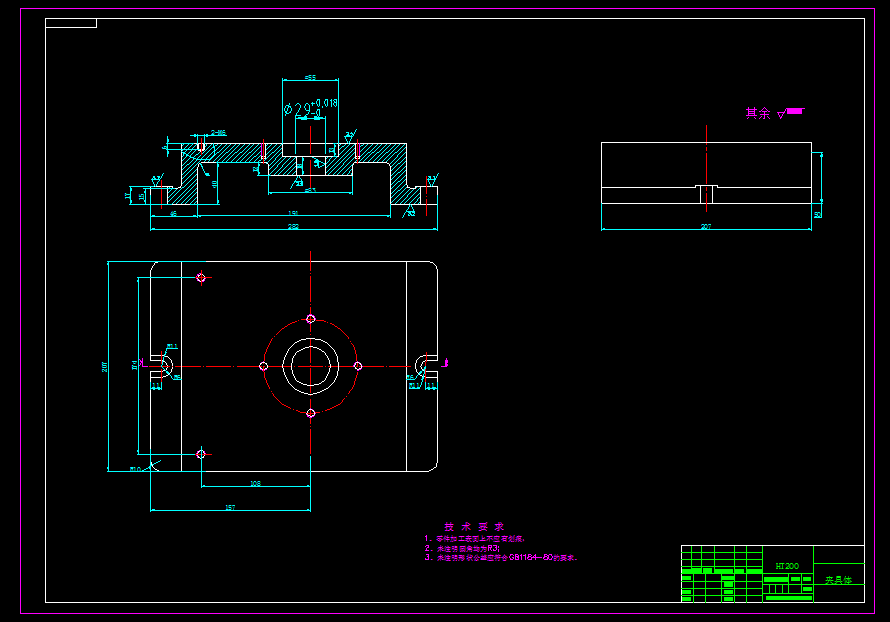Click the HT200 material label

click(x=787, y=566)
